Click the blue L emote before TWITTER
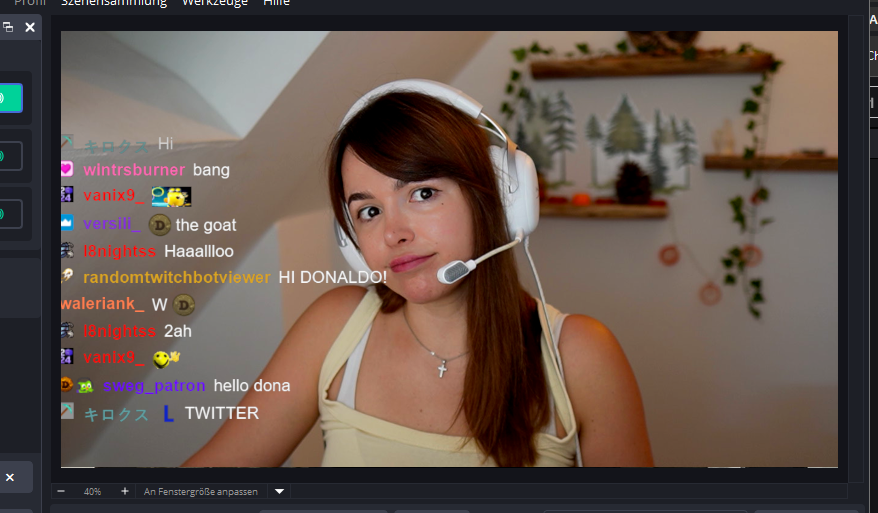The height and width of the screenshot is (513, 878). pos(168,413)
